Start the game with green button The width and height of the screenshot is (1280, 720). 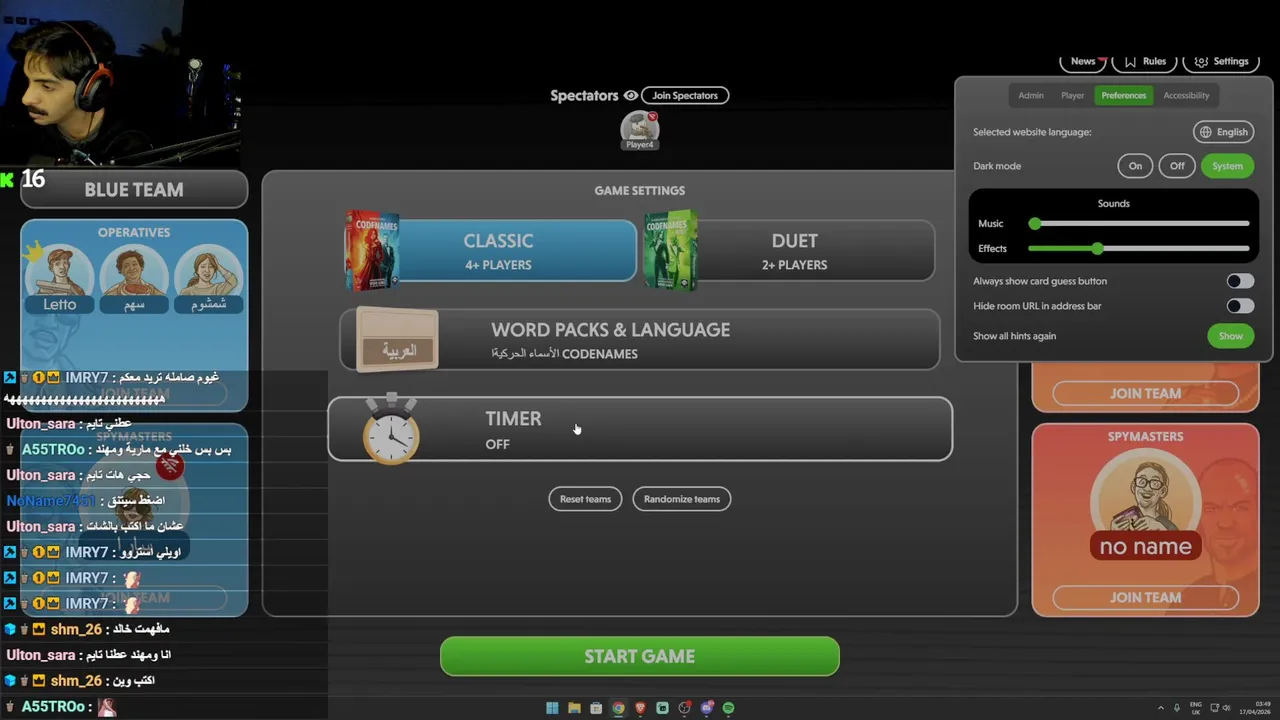click(640, 656)
